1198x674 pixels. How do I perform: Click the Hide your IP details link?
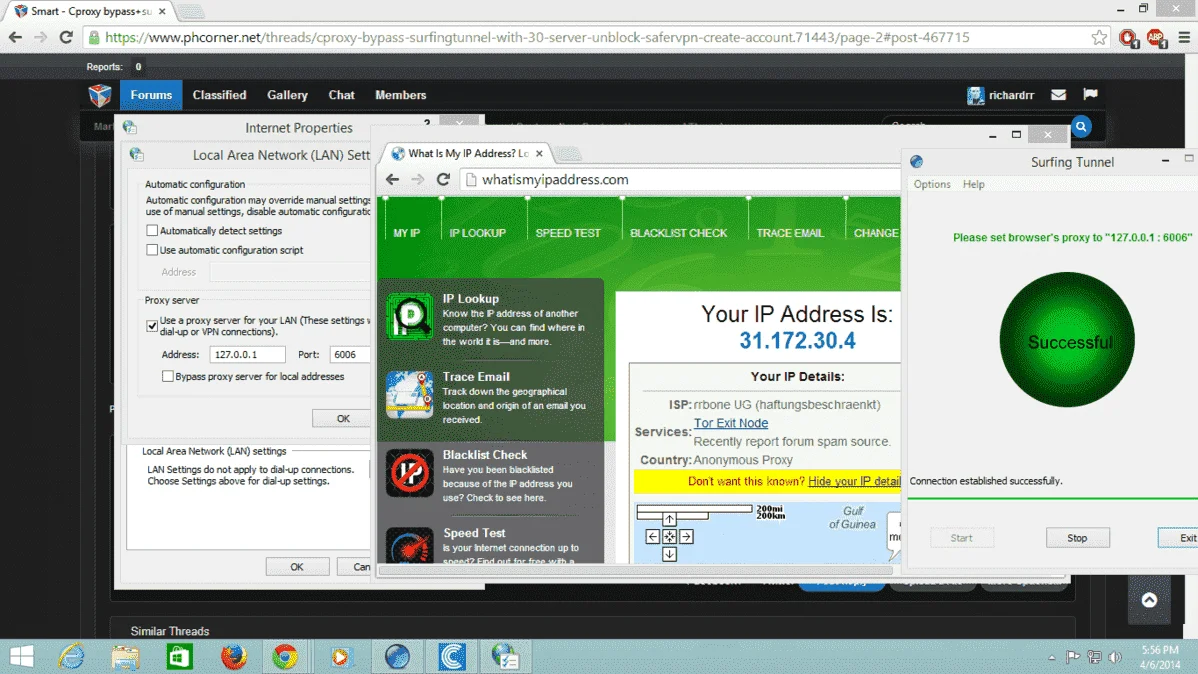coord(854,481)
